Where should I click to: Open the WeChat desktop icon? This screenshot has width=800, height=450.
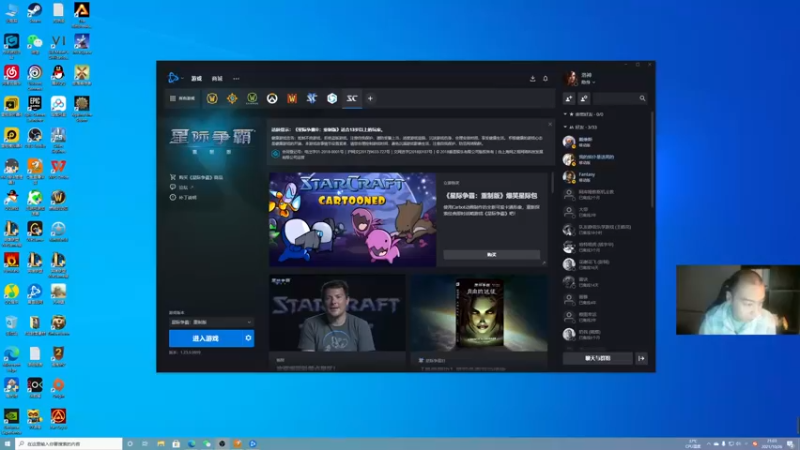(35, 44)
